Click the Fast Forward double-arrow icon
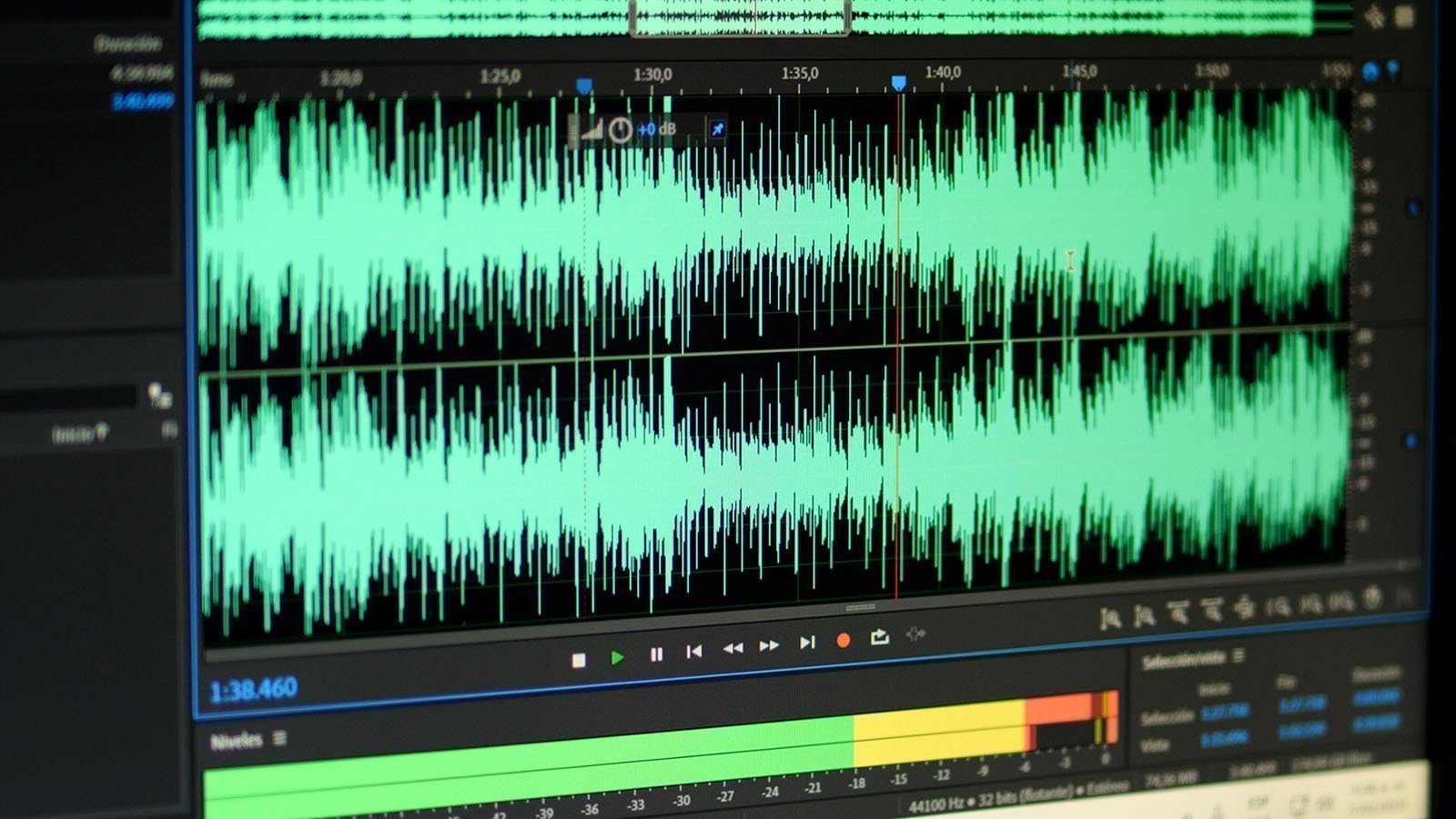1456x819 pixels. pos(769,645)
